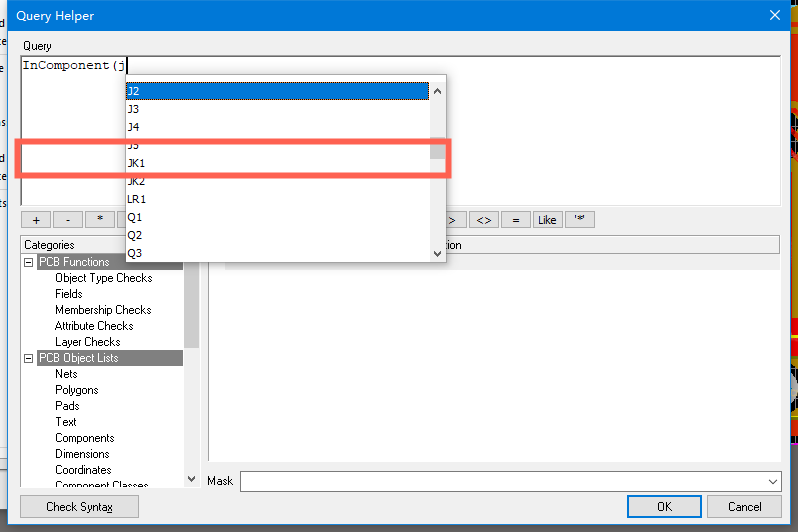The image size is (798, 532).
Task: Select JK1 from the autocomplete list
Action: tap(136, 163)
